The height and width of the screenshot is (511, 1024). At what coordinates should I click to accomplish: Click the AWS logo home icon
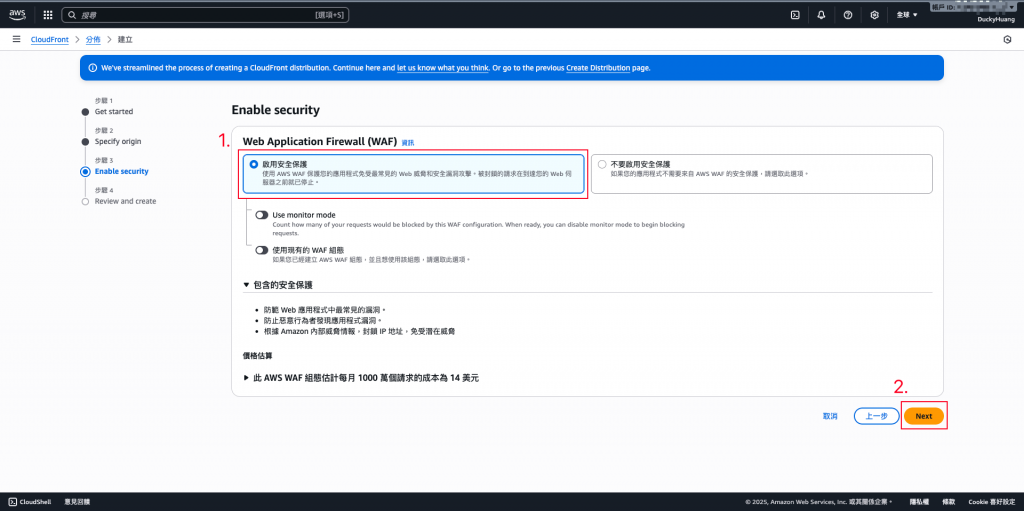coord(17,14)
